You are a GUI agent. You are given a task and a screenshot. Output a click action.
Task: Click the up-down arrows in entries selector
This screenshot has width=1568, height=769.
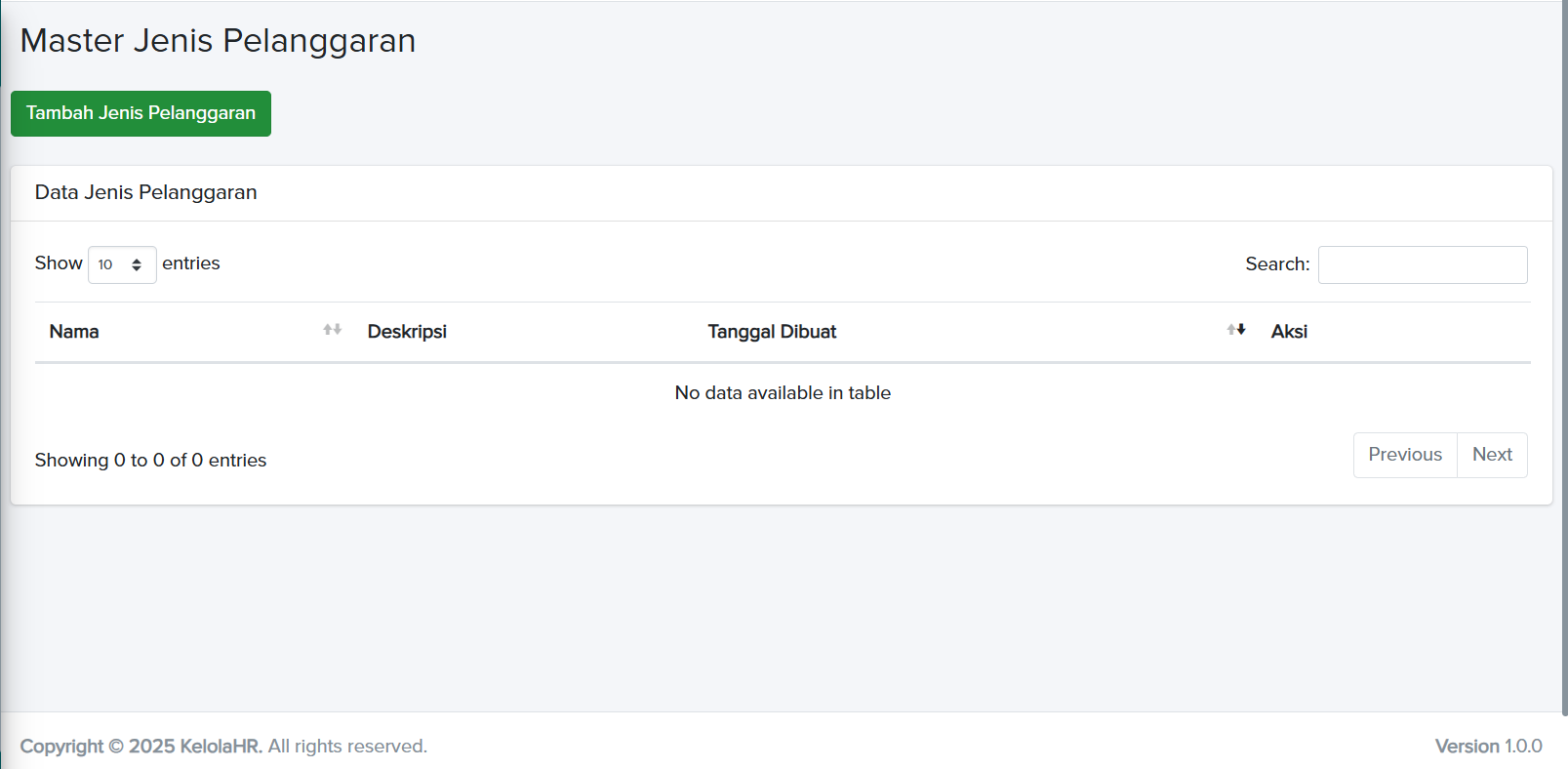coord(137,264)
